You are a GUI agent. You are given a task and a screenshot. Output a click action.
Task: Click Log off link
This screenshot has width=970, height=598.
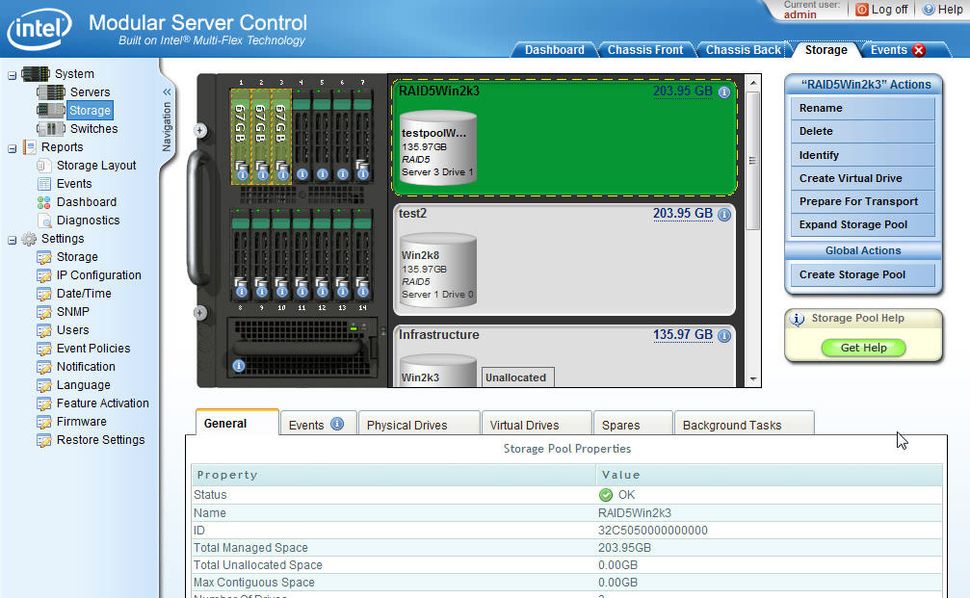click(882, 9)
